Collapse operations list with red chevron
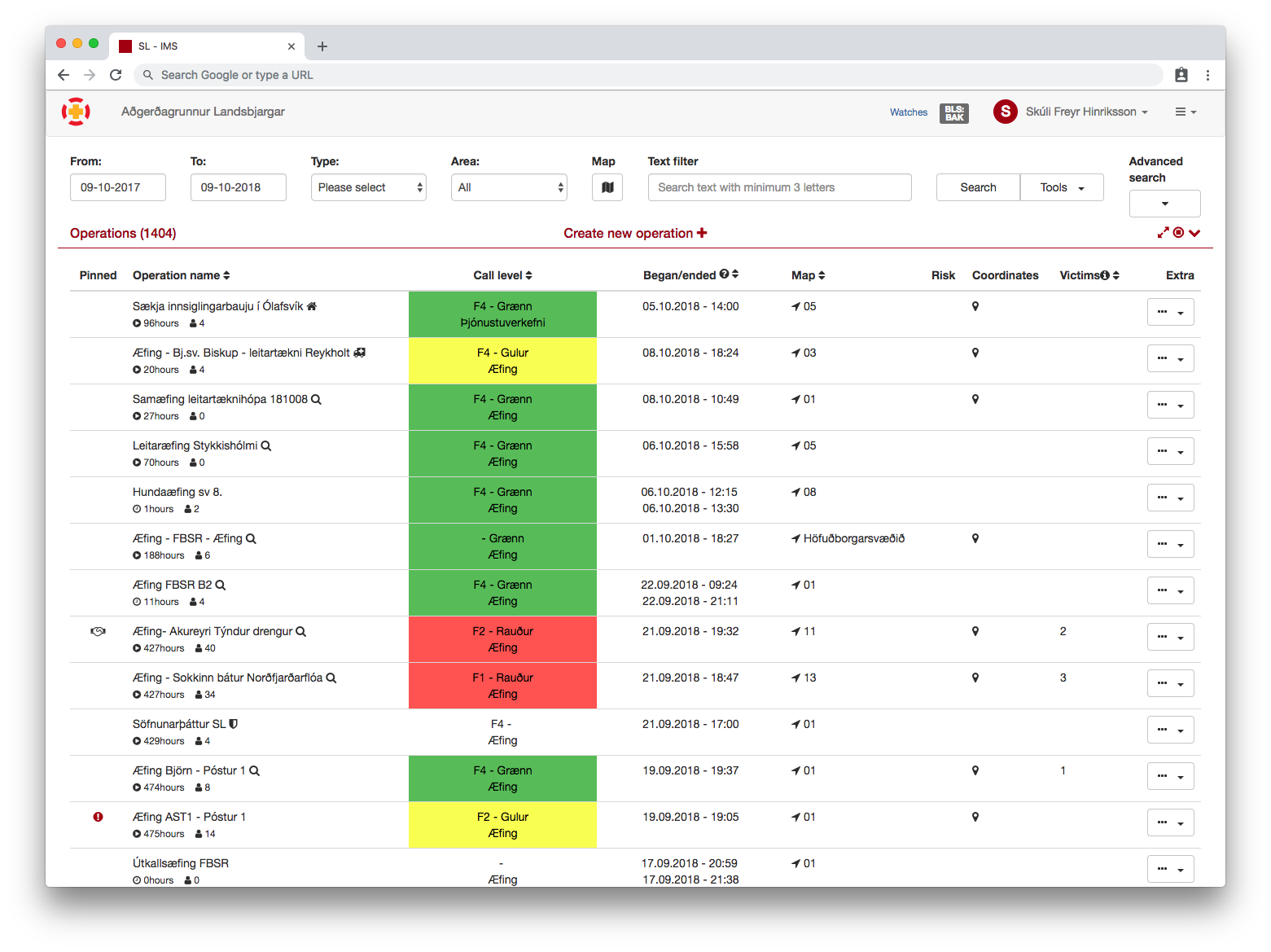 click(x=1194, y=233)
